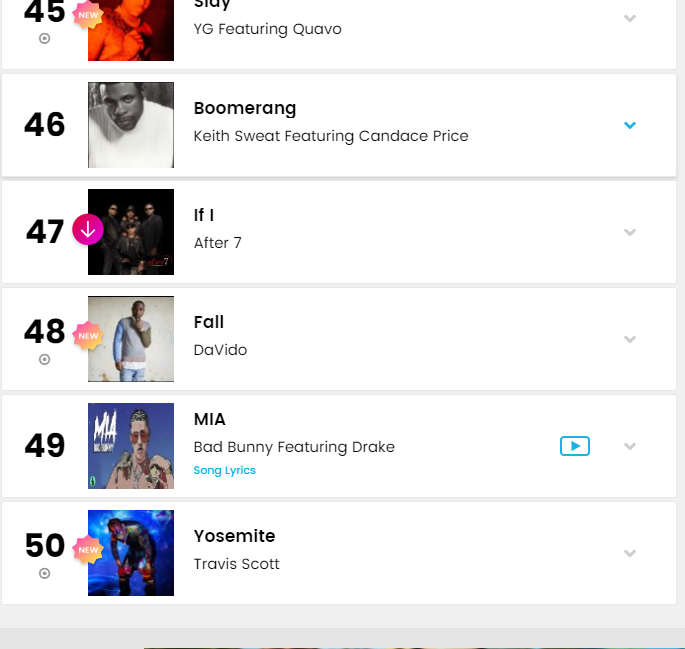This screenshot has height=649, width=685.
Task: Expand details for MIA chart entry
Action: 630,446
